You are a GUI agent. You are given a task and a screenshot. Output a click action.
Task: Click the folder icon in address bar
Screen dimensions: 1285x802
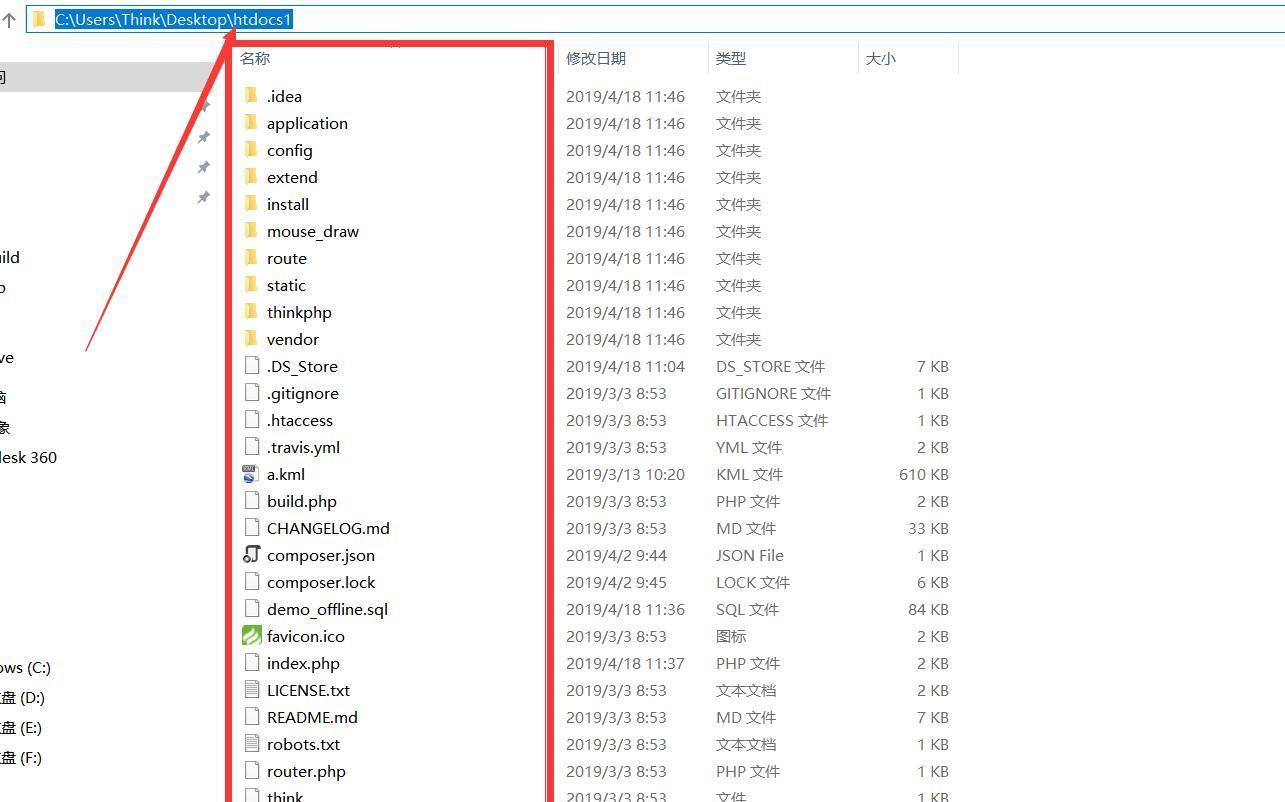(39, 19)
